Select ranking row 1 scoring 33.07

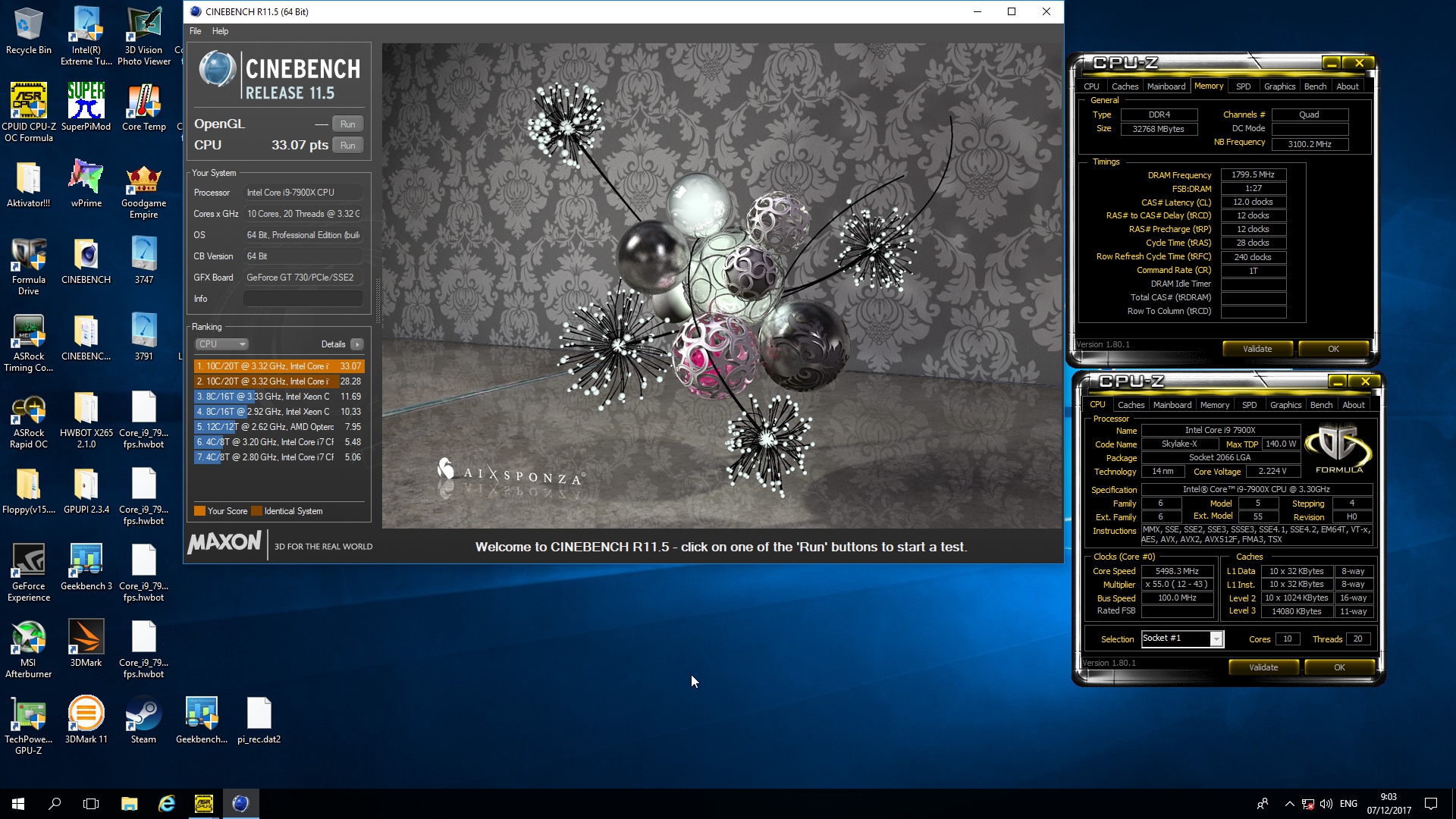(x=279, y=366)
